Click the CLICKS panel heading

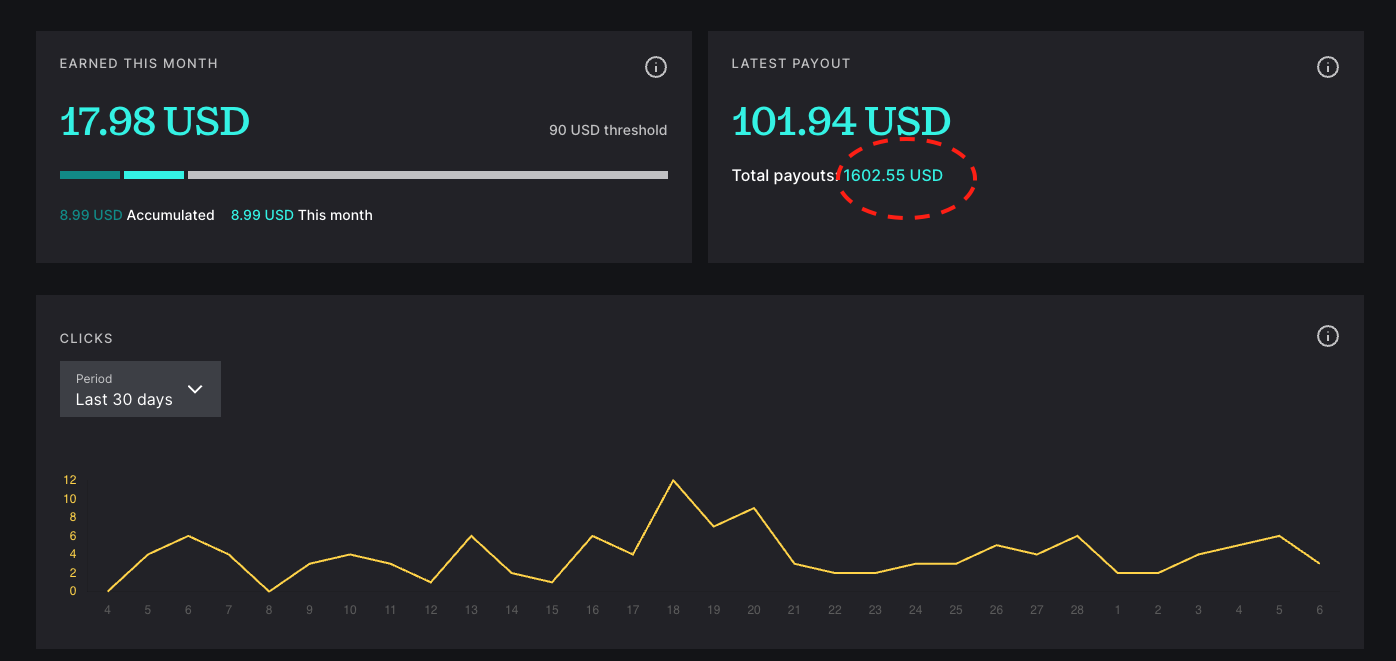coord(86,339)
